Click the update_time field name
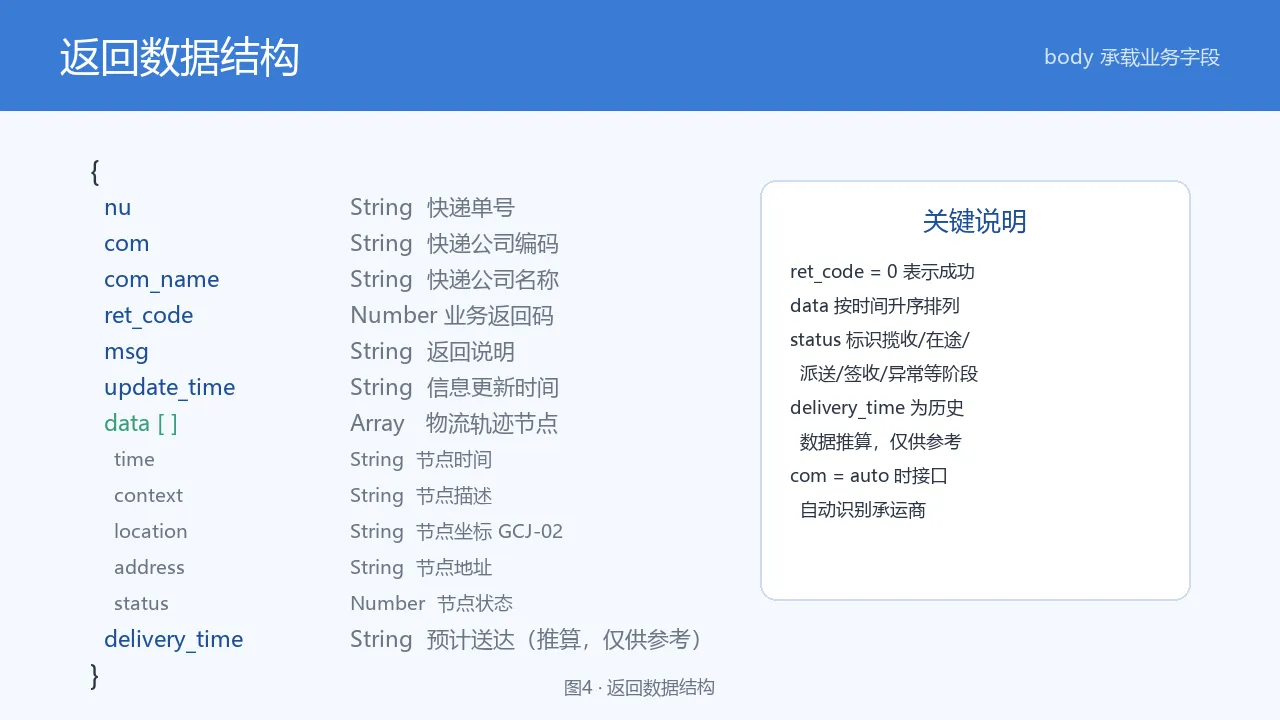 [x=170, y=388]
